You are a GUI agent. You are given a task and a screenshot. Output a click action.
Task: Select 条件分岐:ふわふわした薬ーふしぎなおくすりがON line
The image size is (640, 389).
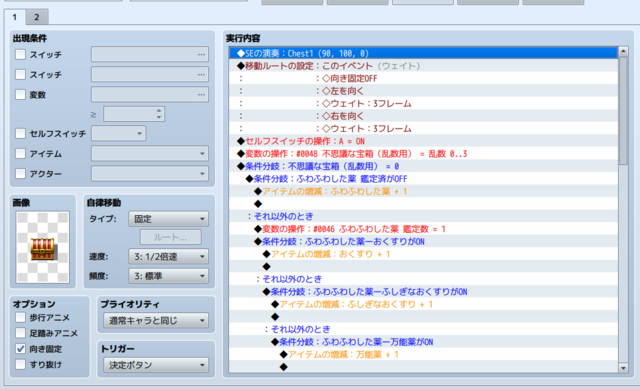[x=423, y=292]
